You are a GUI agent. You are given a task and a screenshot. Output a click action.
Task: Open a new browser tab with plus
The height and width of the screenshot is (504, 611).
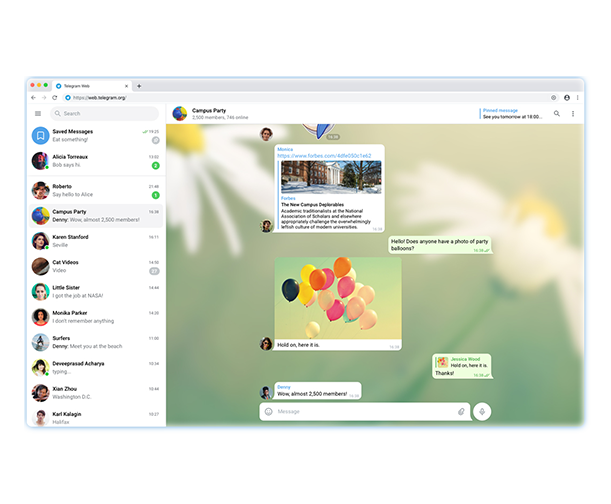139,86
